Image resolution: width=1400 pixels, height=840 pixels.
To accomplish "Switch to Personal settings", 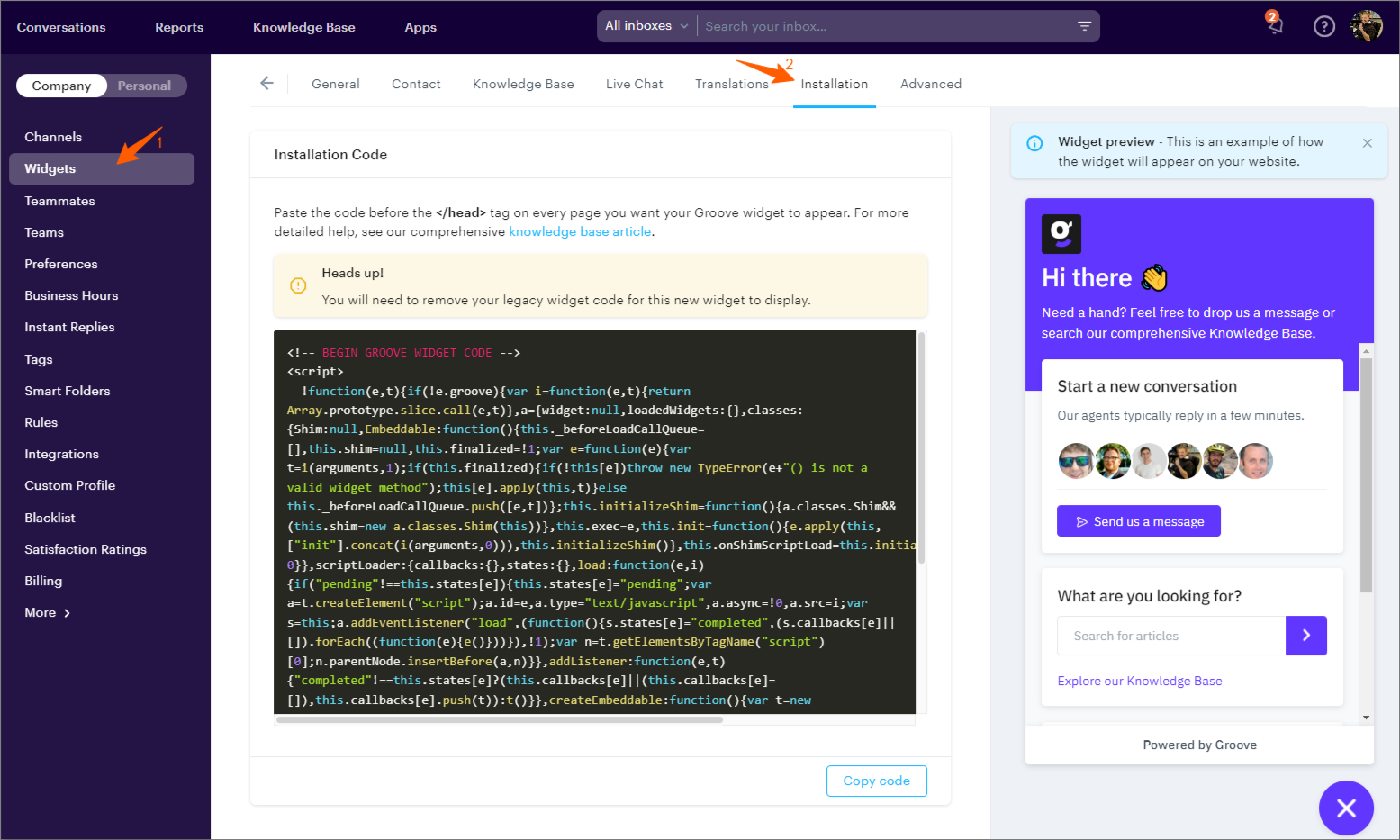I will (x=144, y=86).
